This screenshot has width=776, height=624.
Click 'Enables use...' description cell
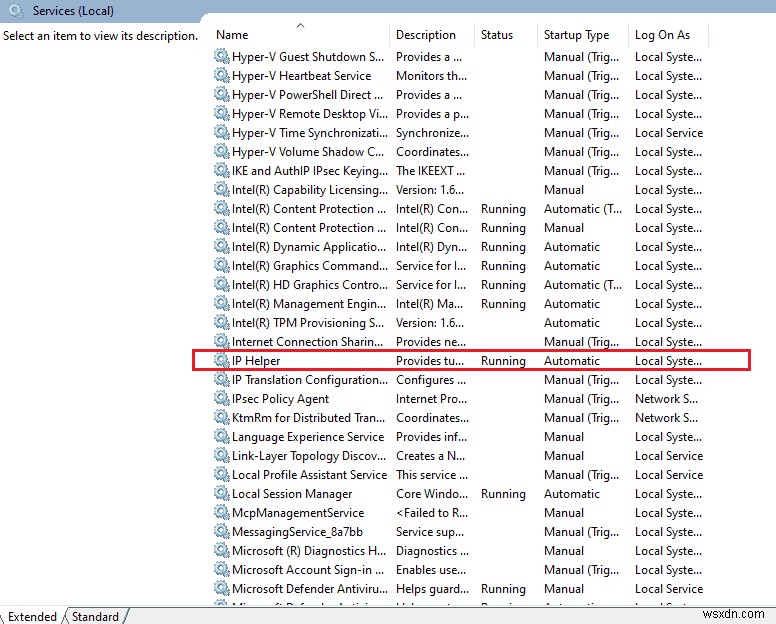pyautogui.click(x=431, y=570)
